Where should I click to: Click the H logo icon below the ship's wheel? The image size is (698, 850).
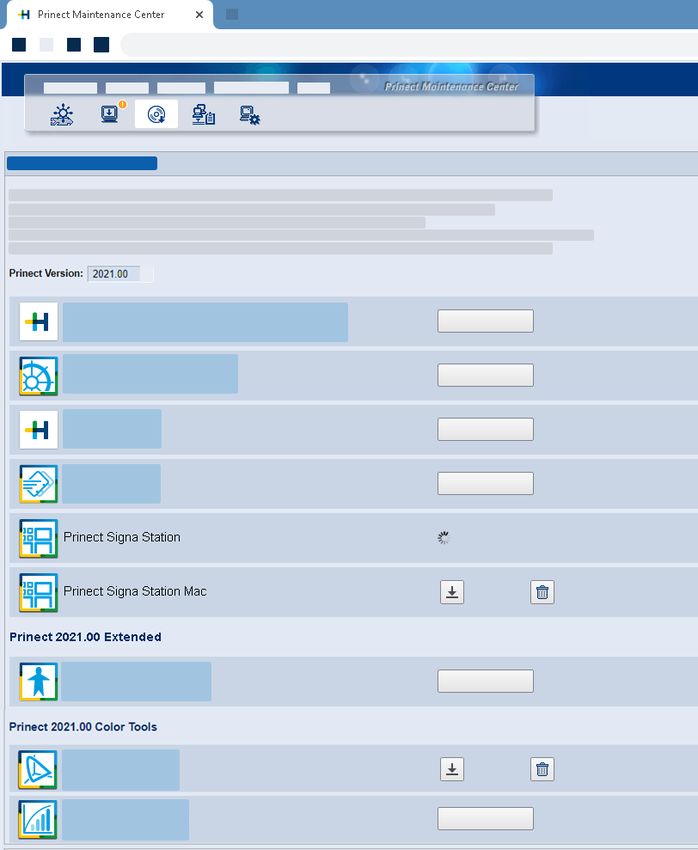38,430
